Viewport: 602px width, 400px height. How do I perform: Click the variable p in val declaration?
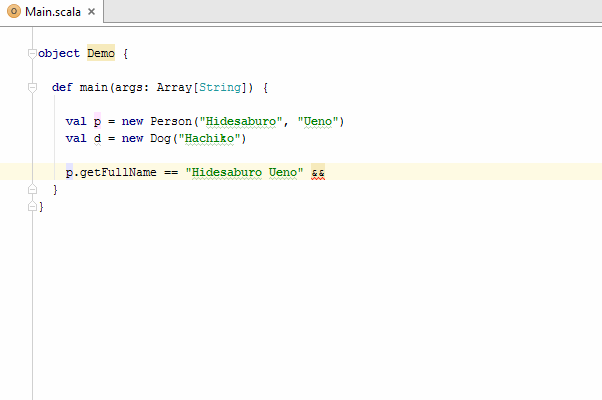[x=98, y=121]
